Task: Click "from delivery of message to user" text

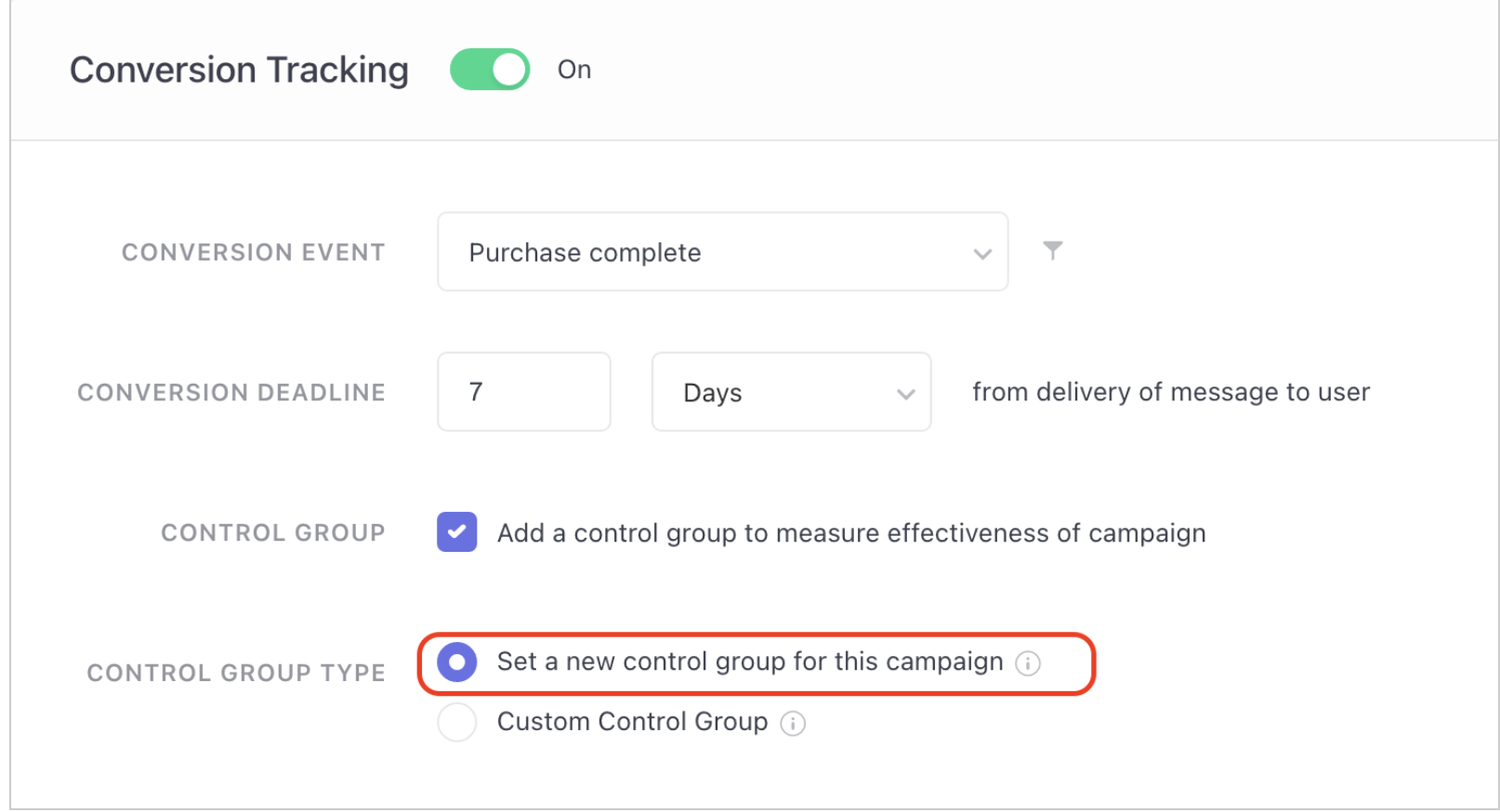Action: pos(1171,392)
